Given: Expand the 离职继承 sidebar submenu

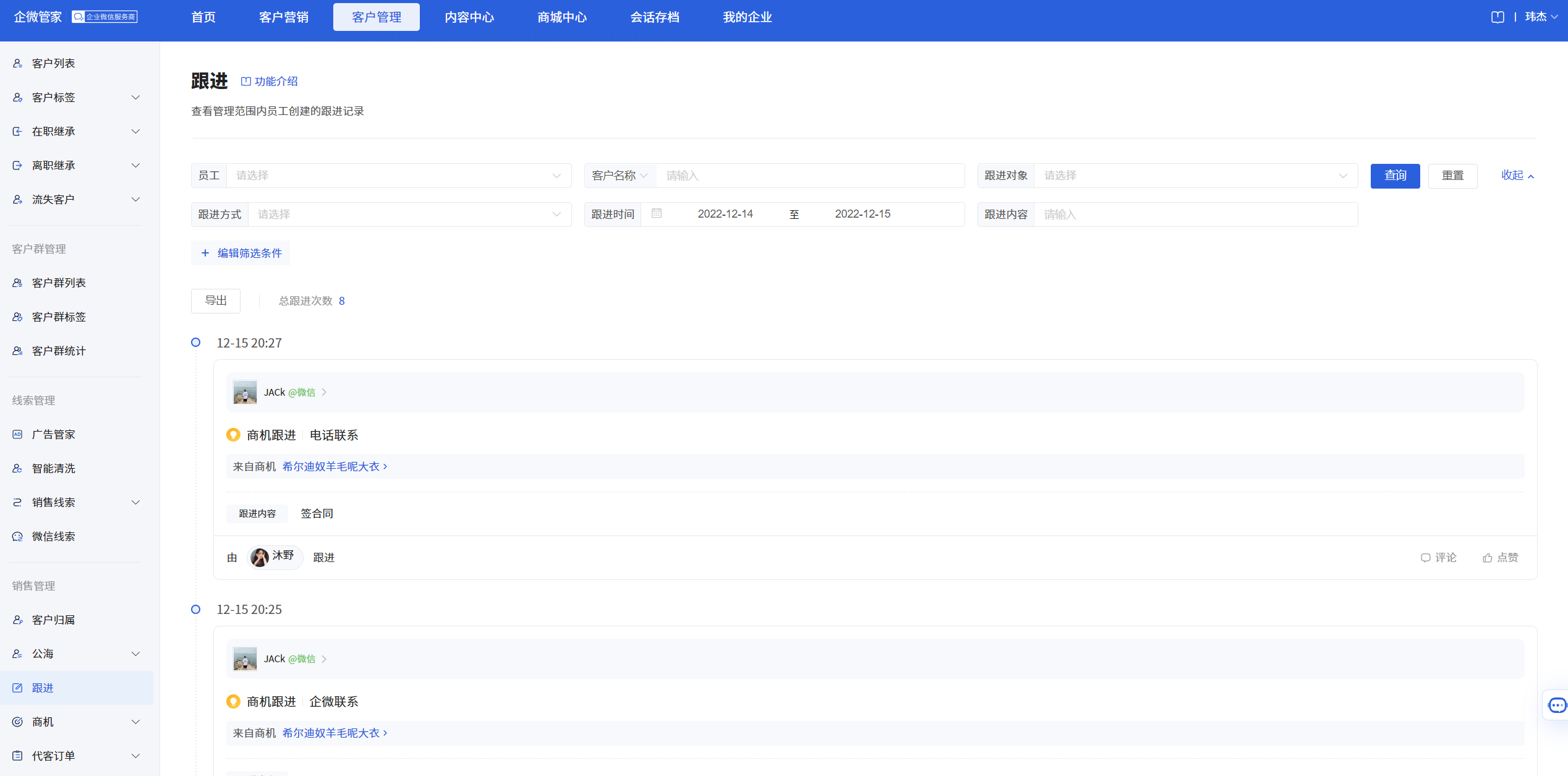Looking at the screenshot, I should pos(136,165).
